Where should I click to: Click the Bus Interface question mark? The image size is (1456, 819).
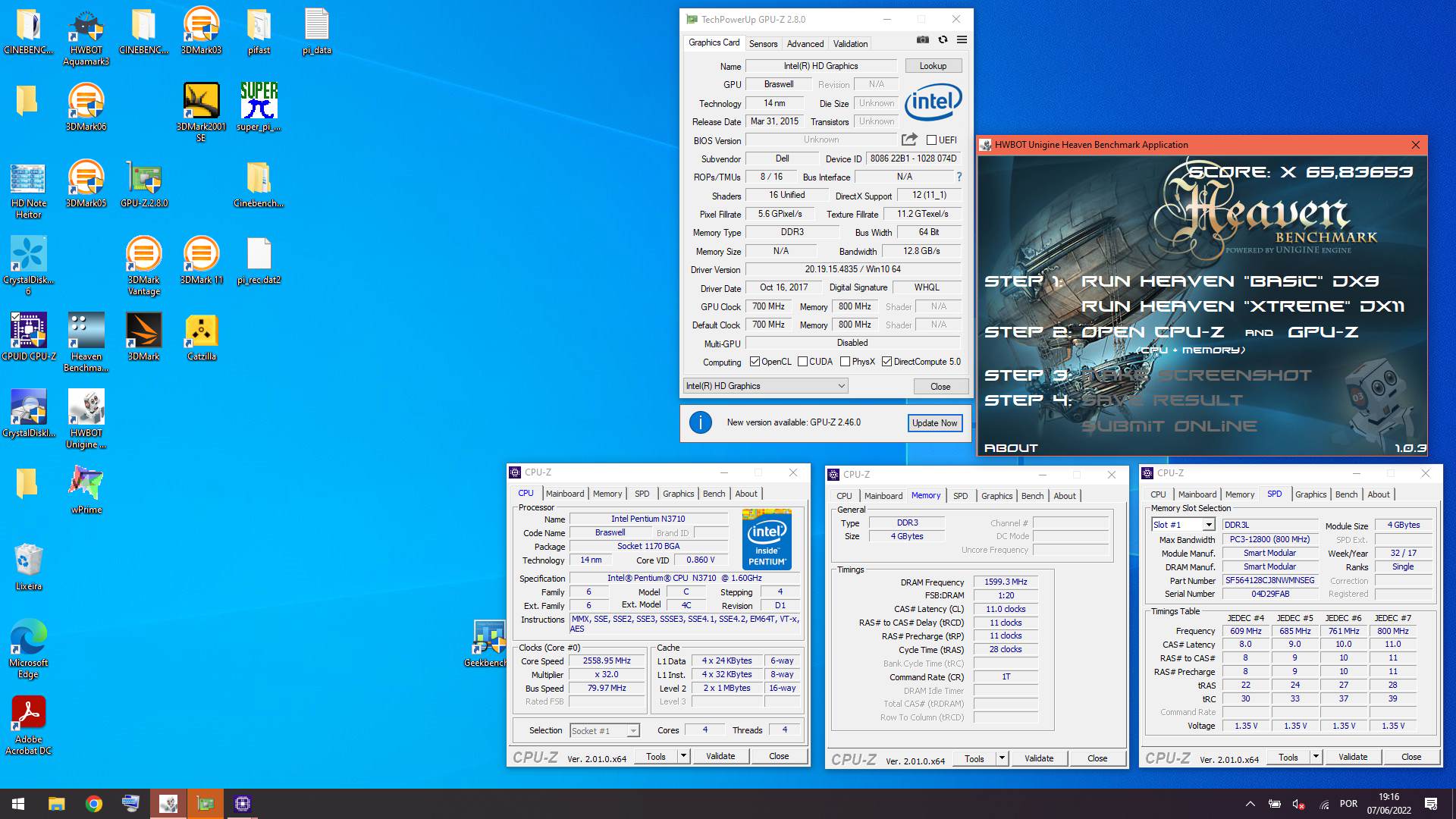click(x=959, y=177)
